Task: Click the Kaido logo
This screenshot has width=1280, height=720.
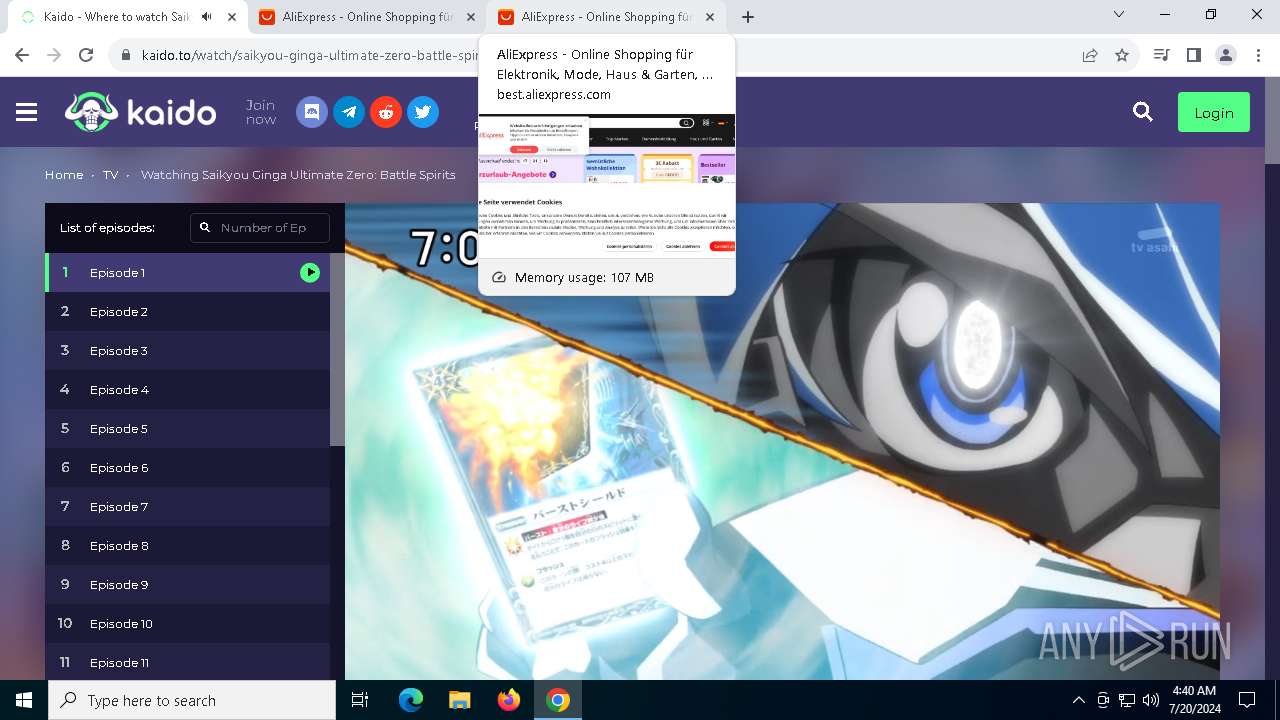Action: point(140,112)
